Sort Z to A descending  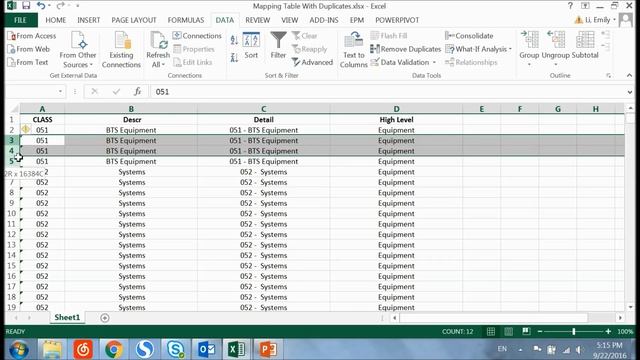pos(234,58)
